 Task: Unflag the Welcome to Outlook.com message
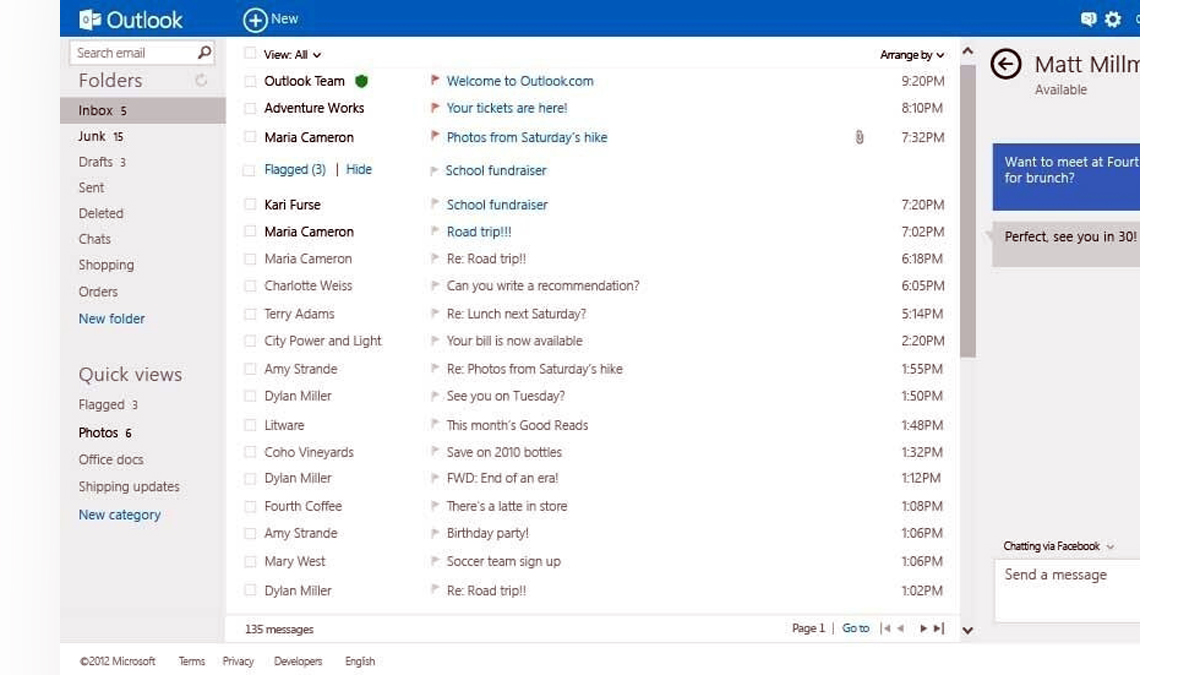tap(435, 80)
